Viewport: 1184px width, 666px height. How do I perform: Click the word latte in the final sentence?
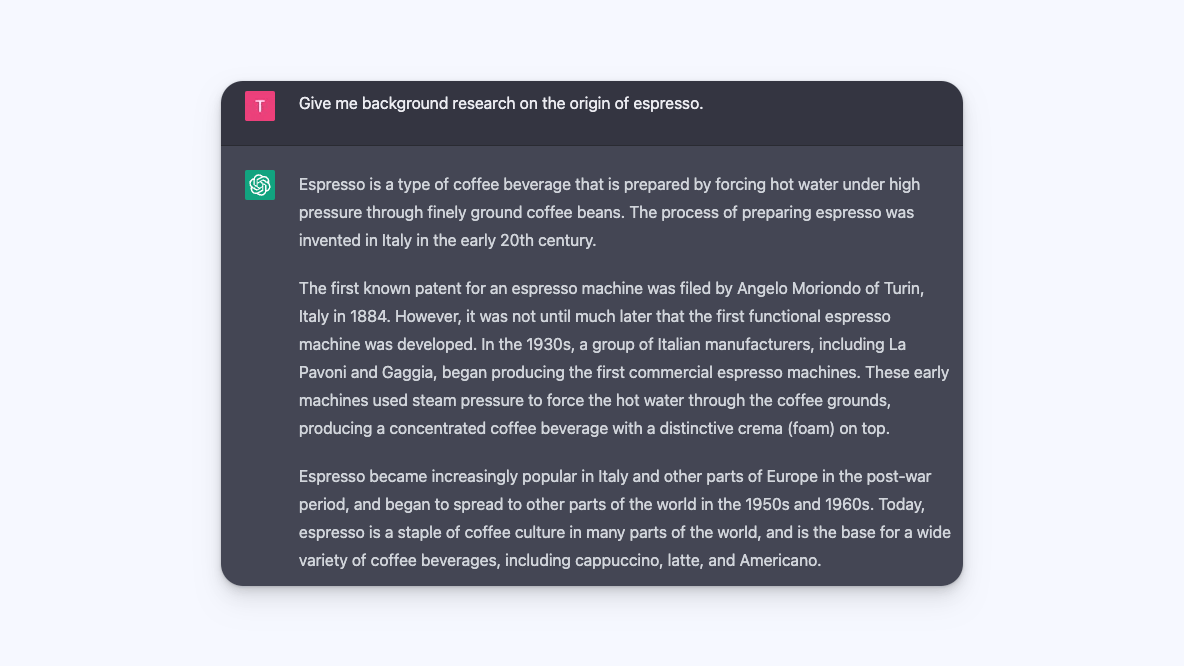[x=683, y=560]
